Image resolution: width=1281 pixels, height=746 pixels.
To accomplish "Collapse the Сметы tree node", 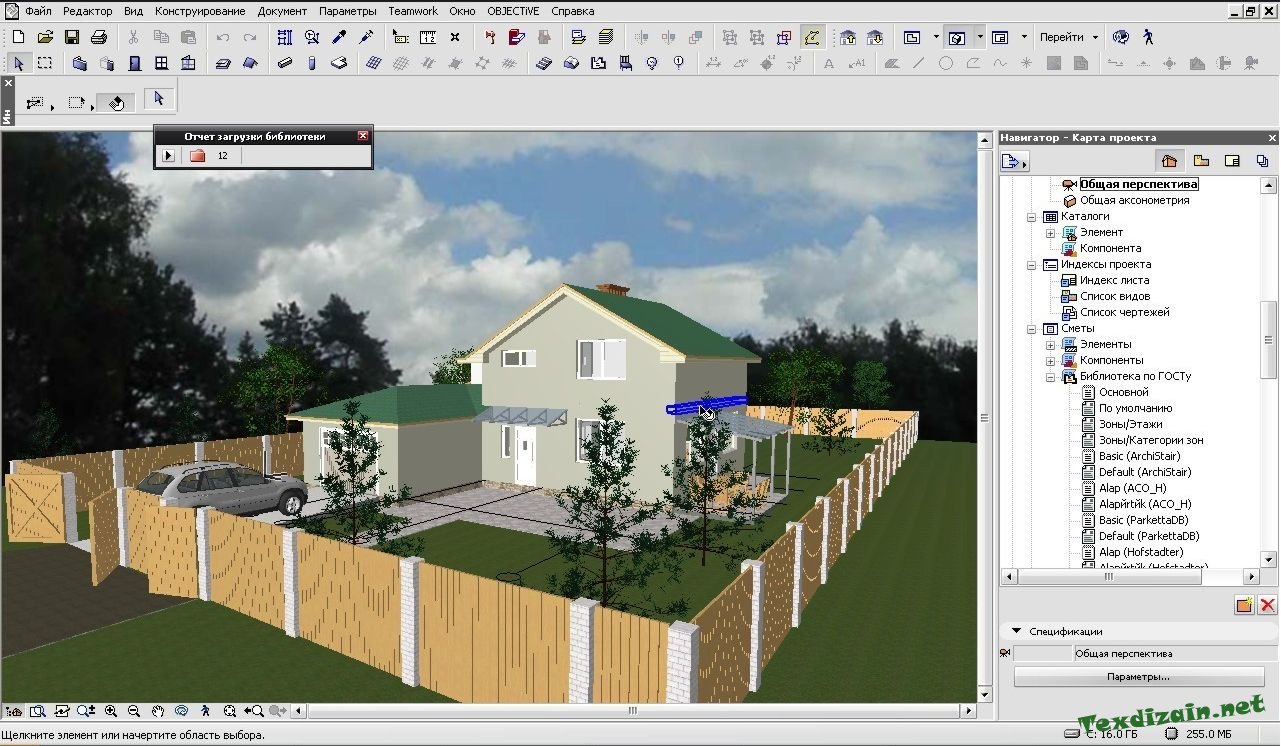I will pos(1032,328).
